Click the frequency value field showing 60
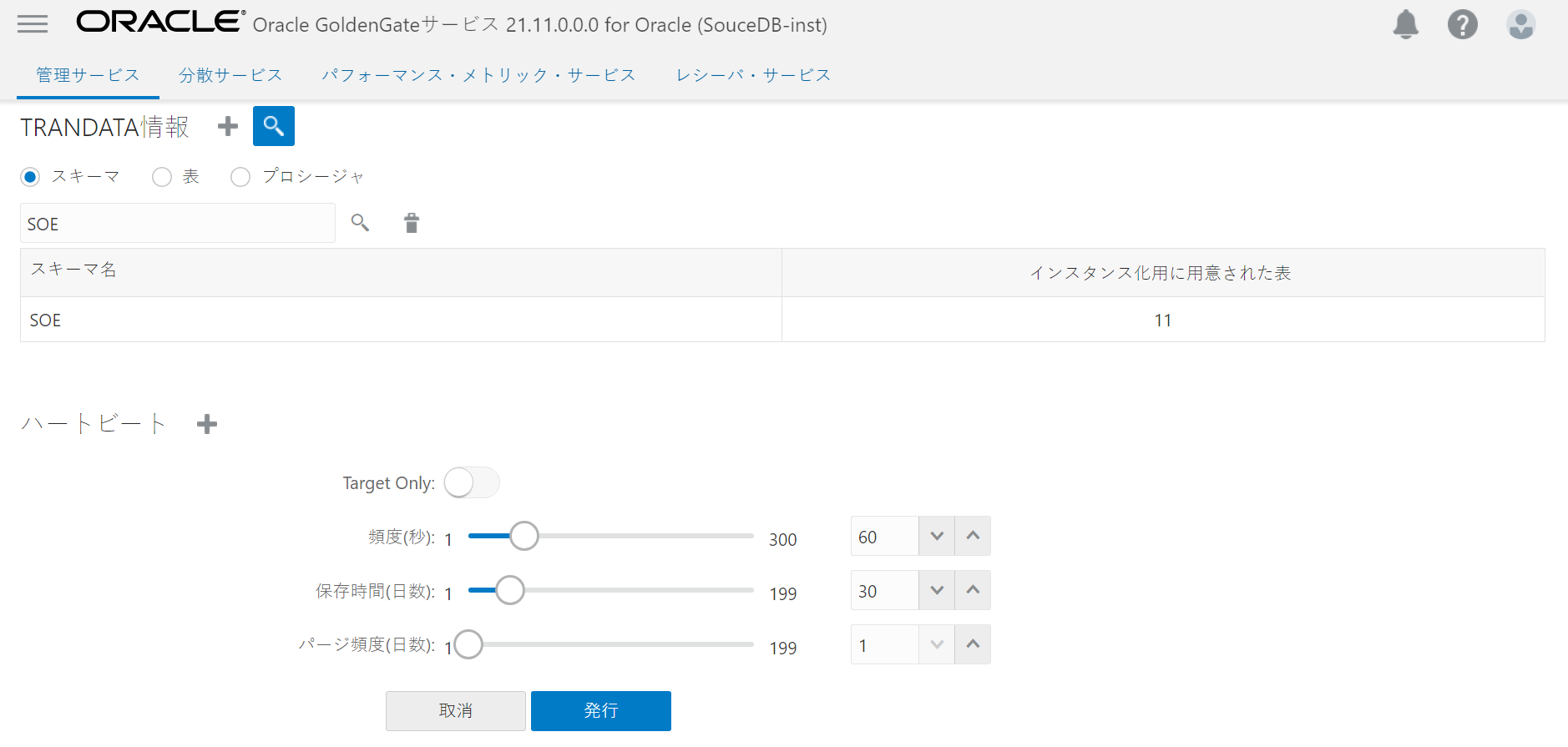This screenshot has width=1568, height=747. 885,536
